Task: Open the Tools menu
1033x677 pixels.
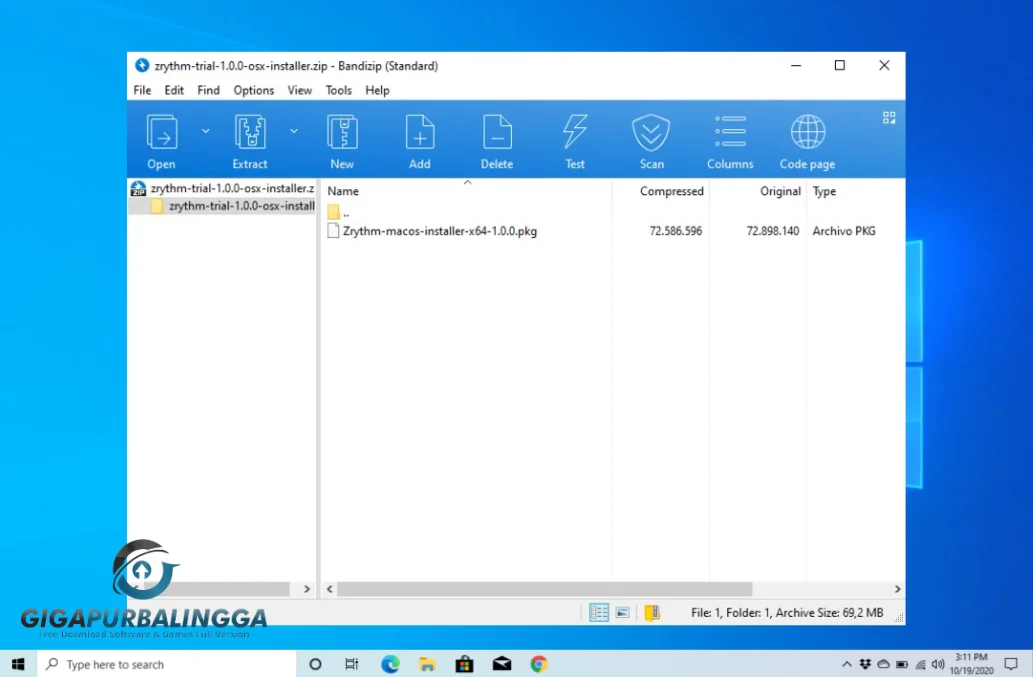Action: tap(339, 90)
